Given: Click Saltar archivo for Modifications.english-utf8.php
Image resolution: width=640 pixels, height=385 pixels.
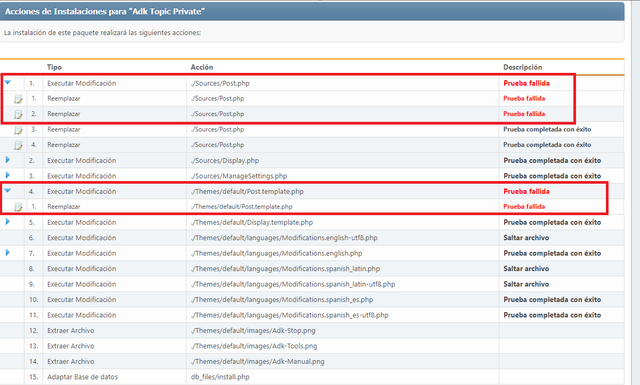Looking at the screenshot, I should pyautogui.click(x=526, y=238).
